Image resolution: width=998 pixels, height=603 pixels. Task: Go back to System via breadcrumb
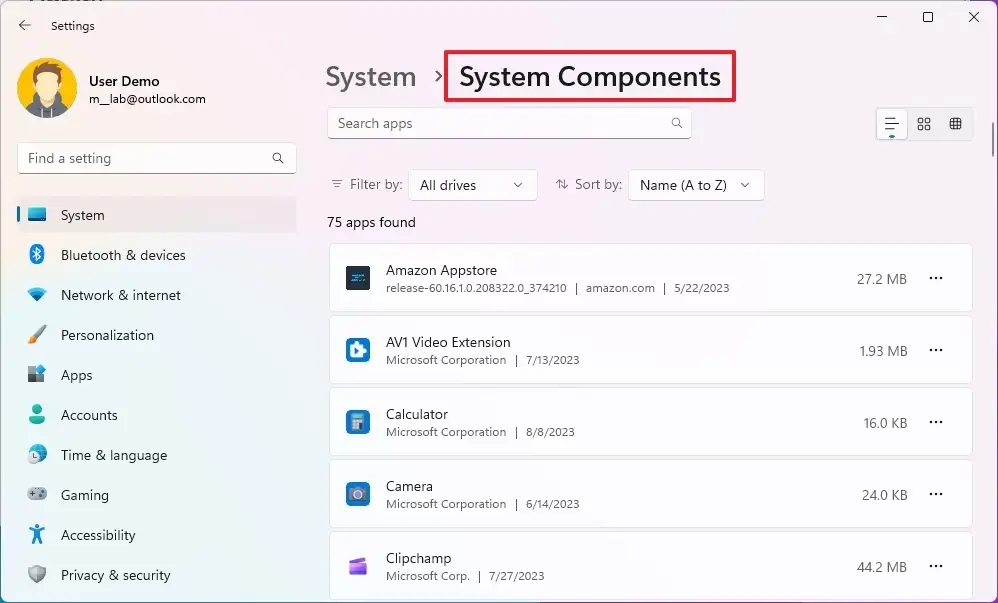point(371,76)
